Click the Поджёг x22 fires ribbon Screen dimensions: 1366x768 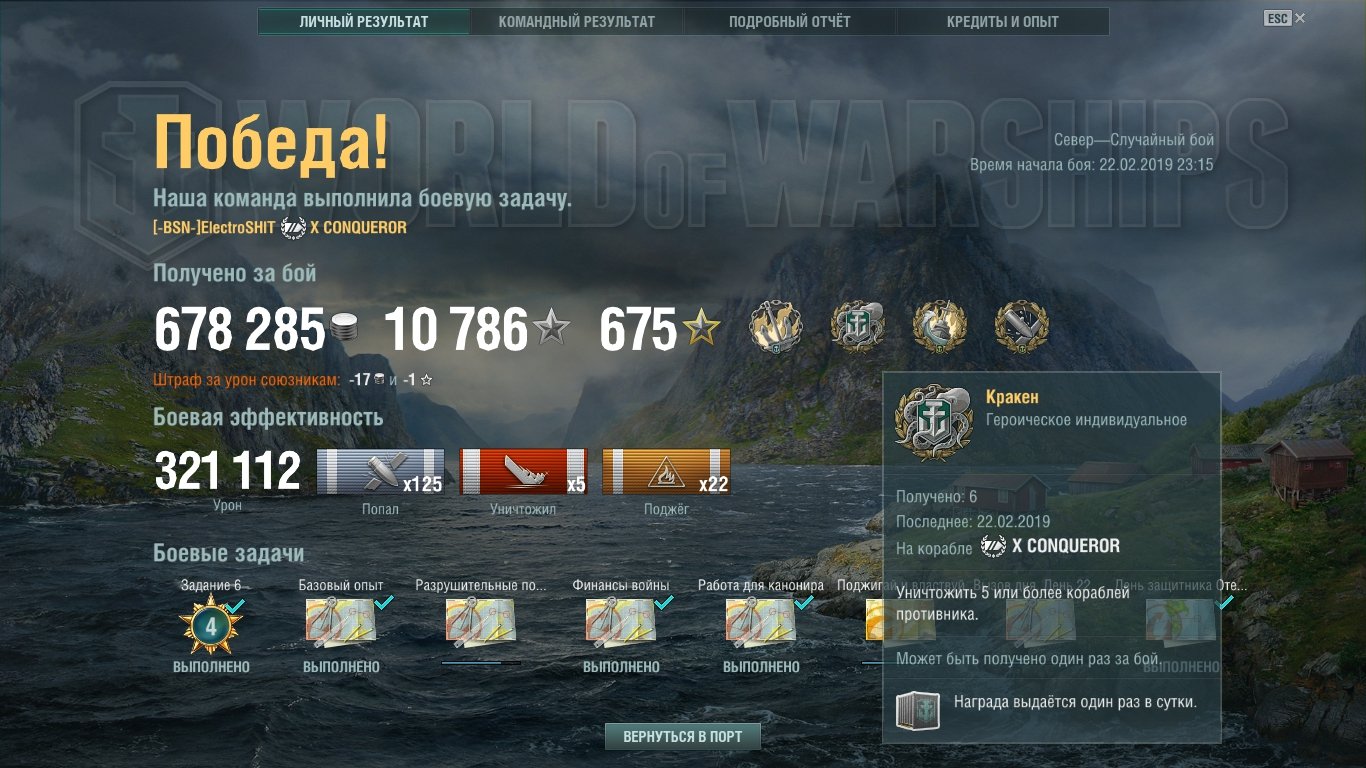click(666, 471)
